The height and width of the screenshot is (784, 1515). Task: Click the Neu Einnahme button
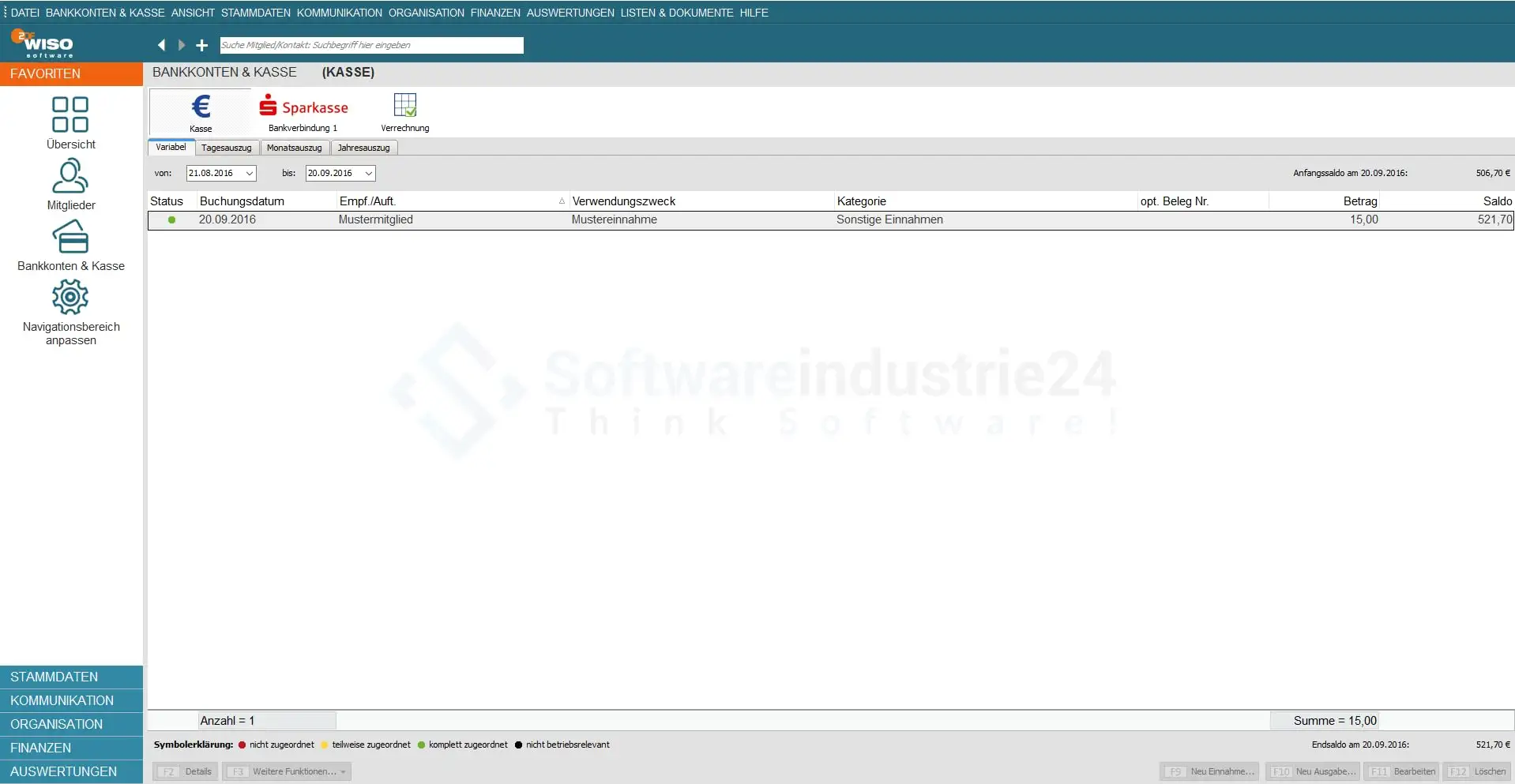click(1209, 771)
